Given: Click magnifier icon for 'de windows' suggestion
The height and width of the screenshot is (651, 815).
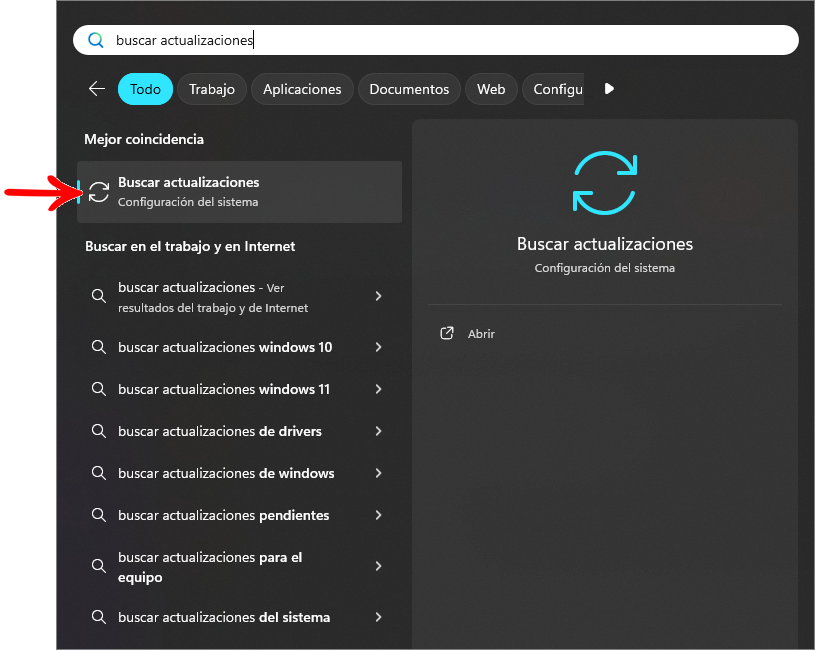Looking at the screenshot, I should pyautogui.click(x=99, y=473).
